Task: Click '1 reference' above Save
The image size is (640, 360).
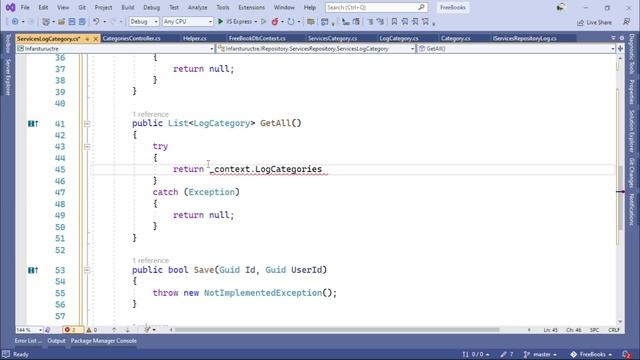Action: click(x=150, y=260)
